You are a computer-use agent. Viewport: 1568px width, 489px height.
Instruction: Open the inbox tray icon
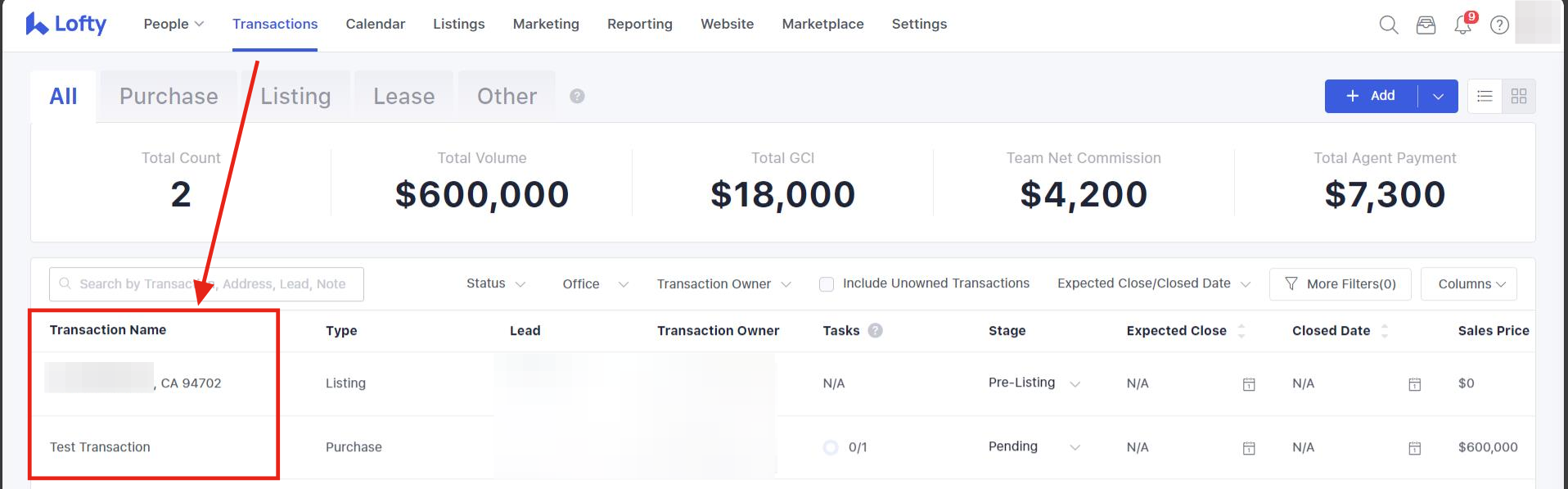[1426, 25]
